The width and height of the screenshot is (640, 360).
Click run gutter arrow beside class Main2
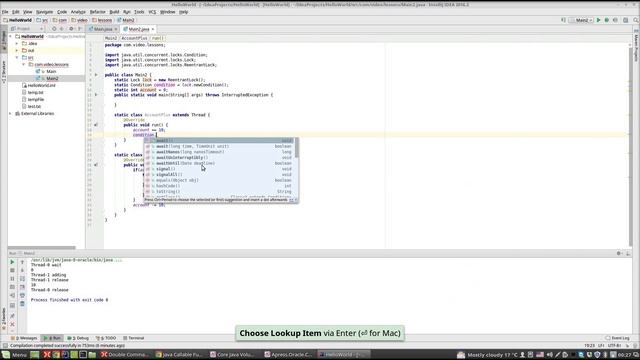pos(96,75)
